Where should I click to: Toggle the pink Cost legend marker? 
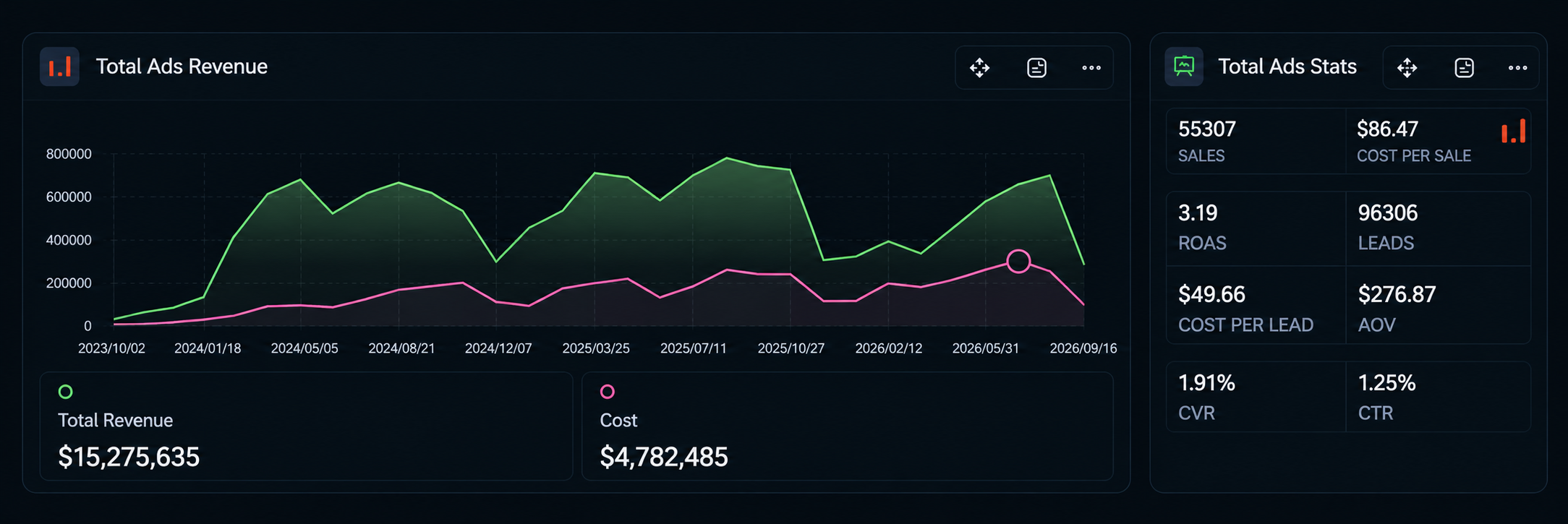pyautogui.click(x=608, y=392)
